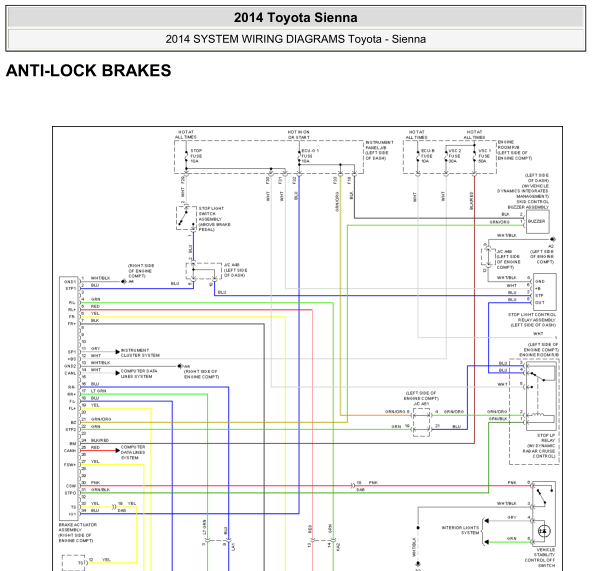Click the '2014 Toyota Sienna' title heading
Image resolution: width=602 pixels, height=571 pixels.
point(295,18)
